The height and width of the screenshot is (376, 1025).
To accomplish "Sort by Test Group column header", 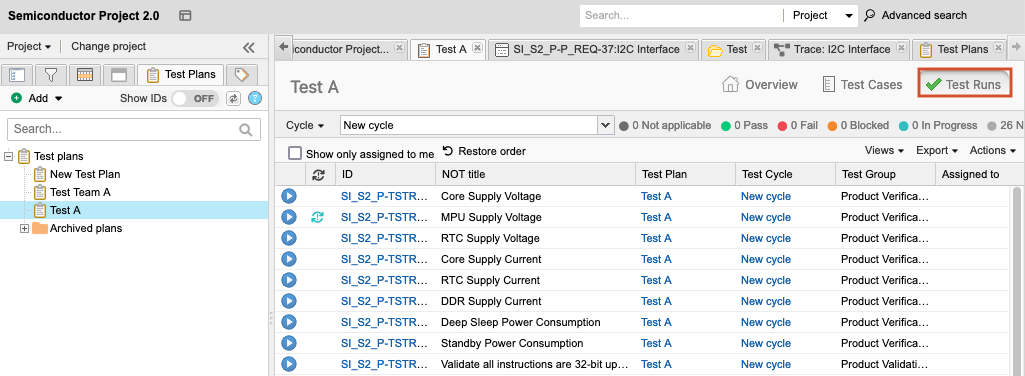I will [x=885, y=175].
